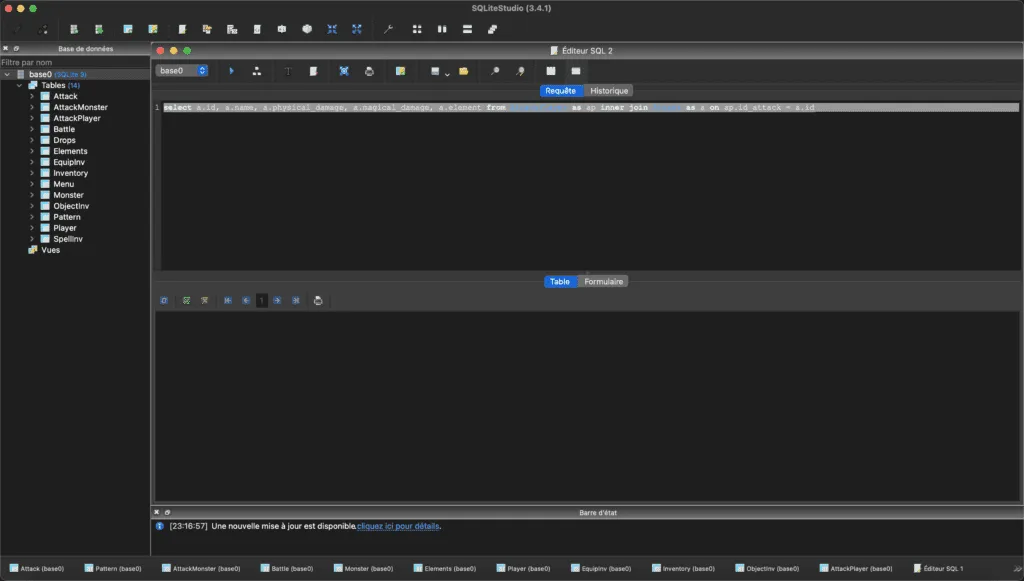Tile windows with the grid icon
This screenshot has height=581, width=1024.
tap(417, 29)
